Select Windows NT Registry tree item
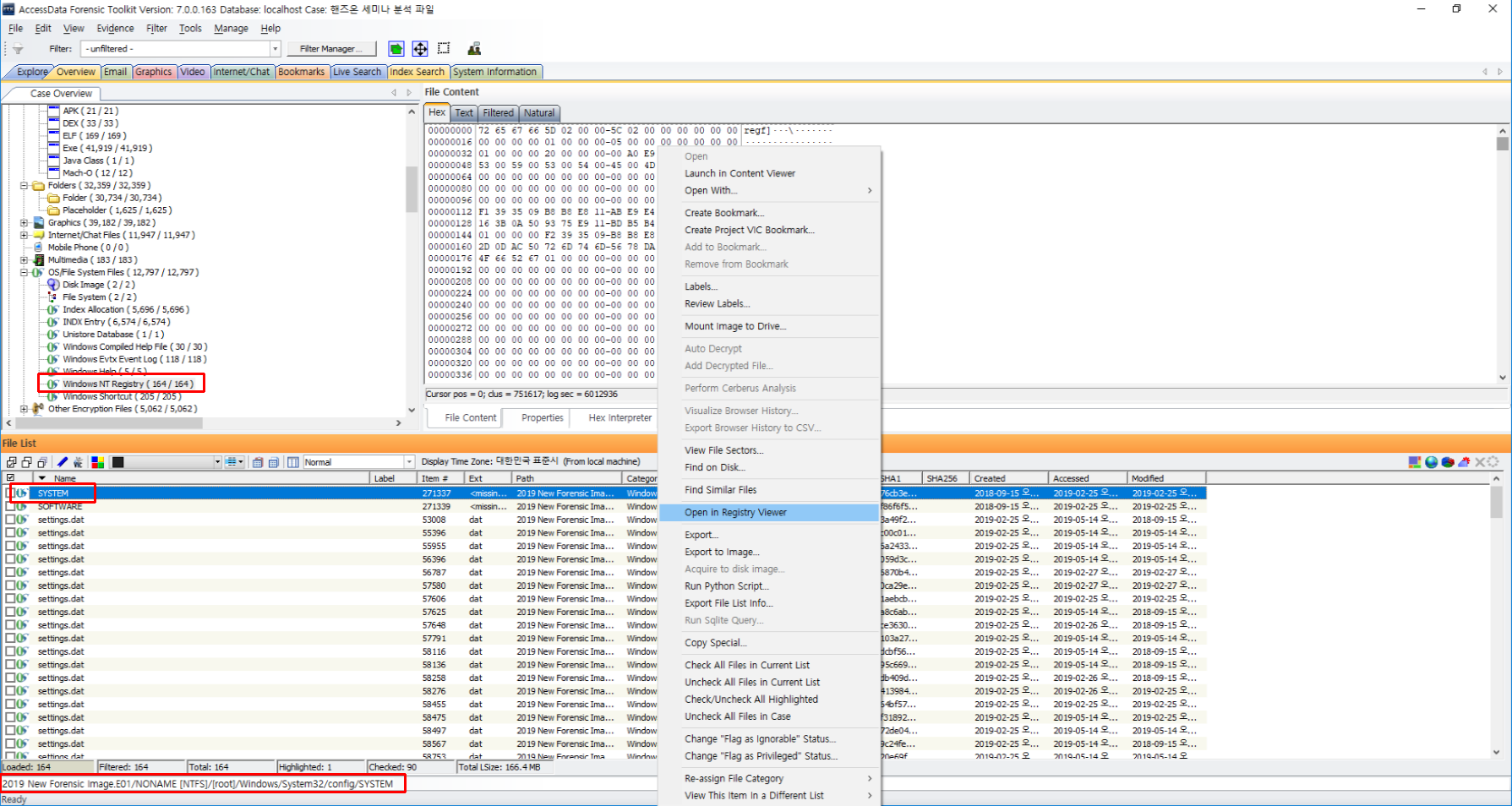The height and width of the screenshot is (806, 1512). click(128, 384)
